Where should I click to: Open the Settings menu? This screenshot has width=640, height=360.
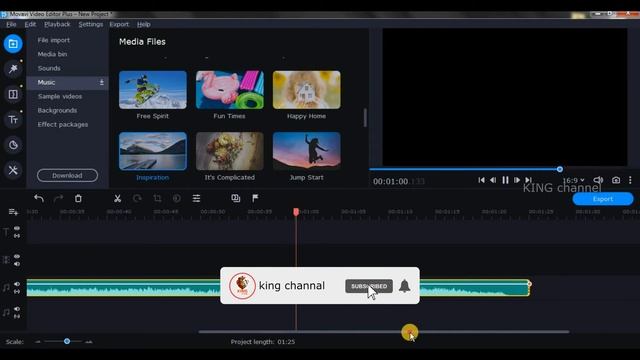pyautogui.click(x=91, y=24)
